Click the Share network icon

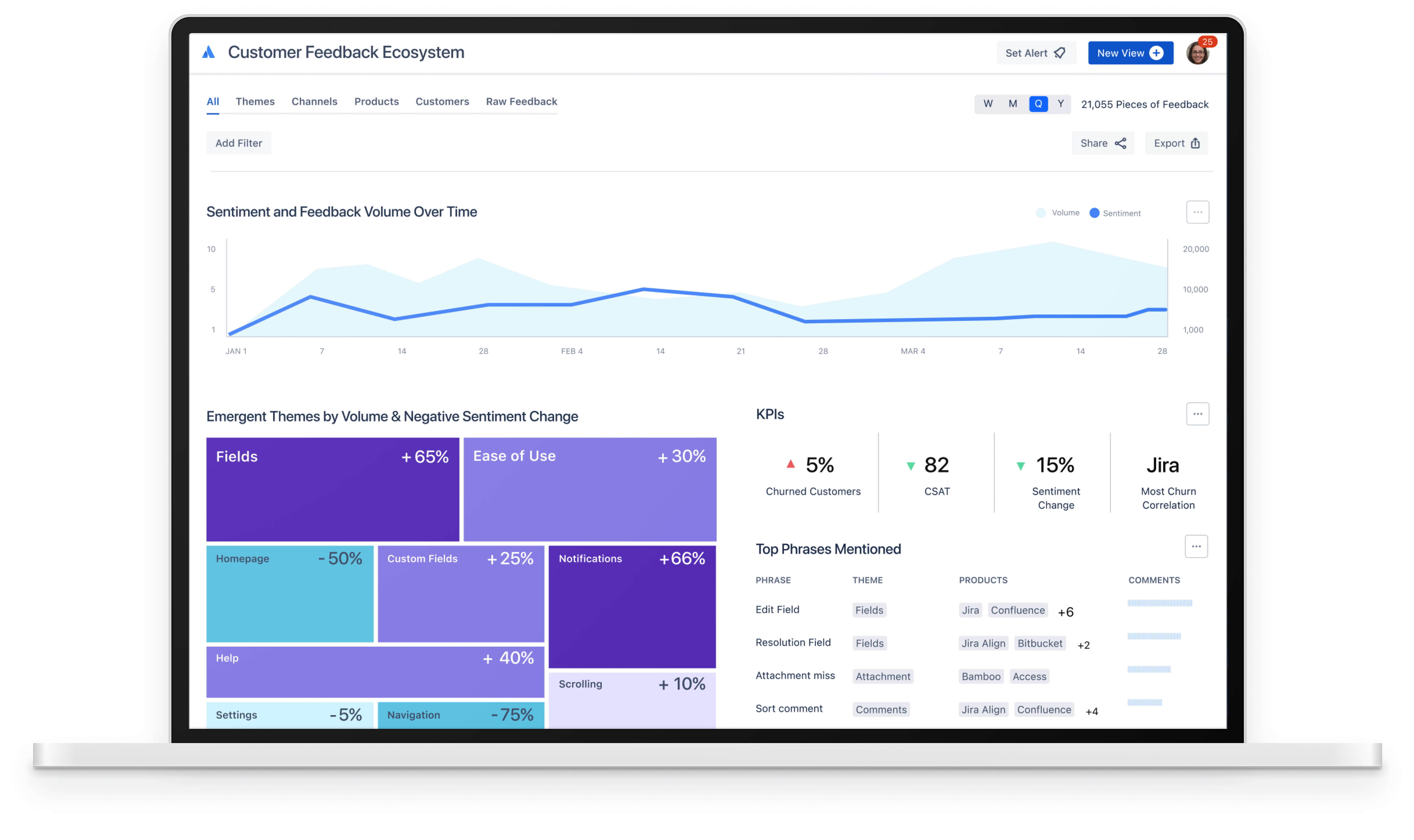[x=1120, y=143]
